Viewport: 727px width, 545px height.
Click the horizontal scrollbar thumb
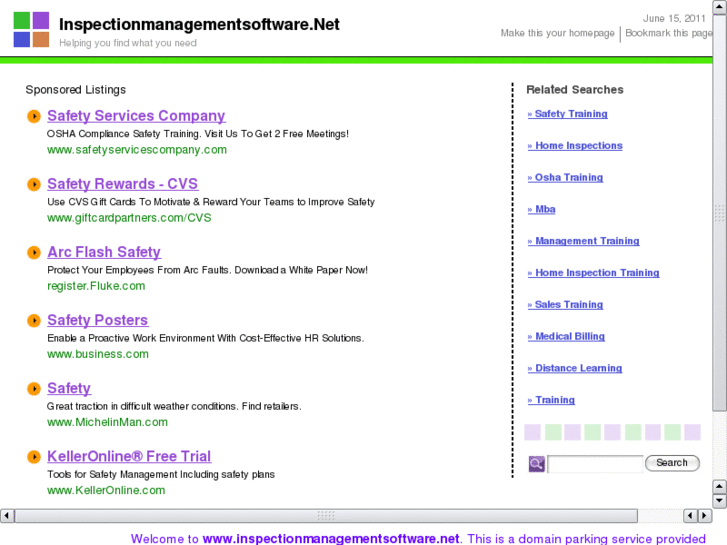click(326, 515)
